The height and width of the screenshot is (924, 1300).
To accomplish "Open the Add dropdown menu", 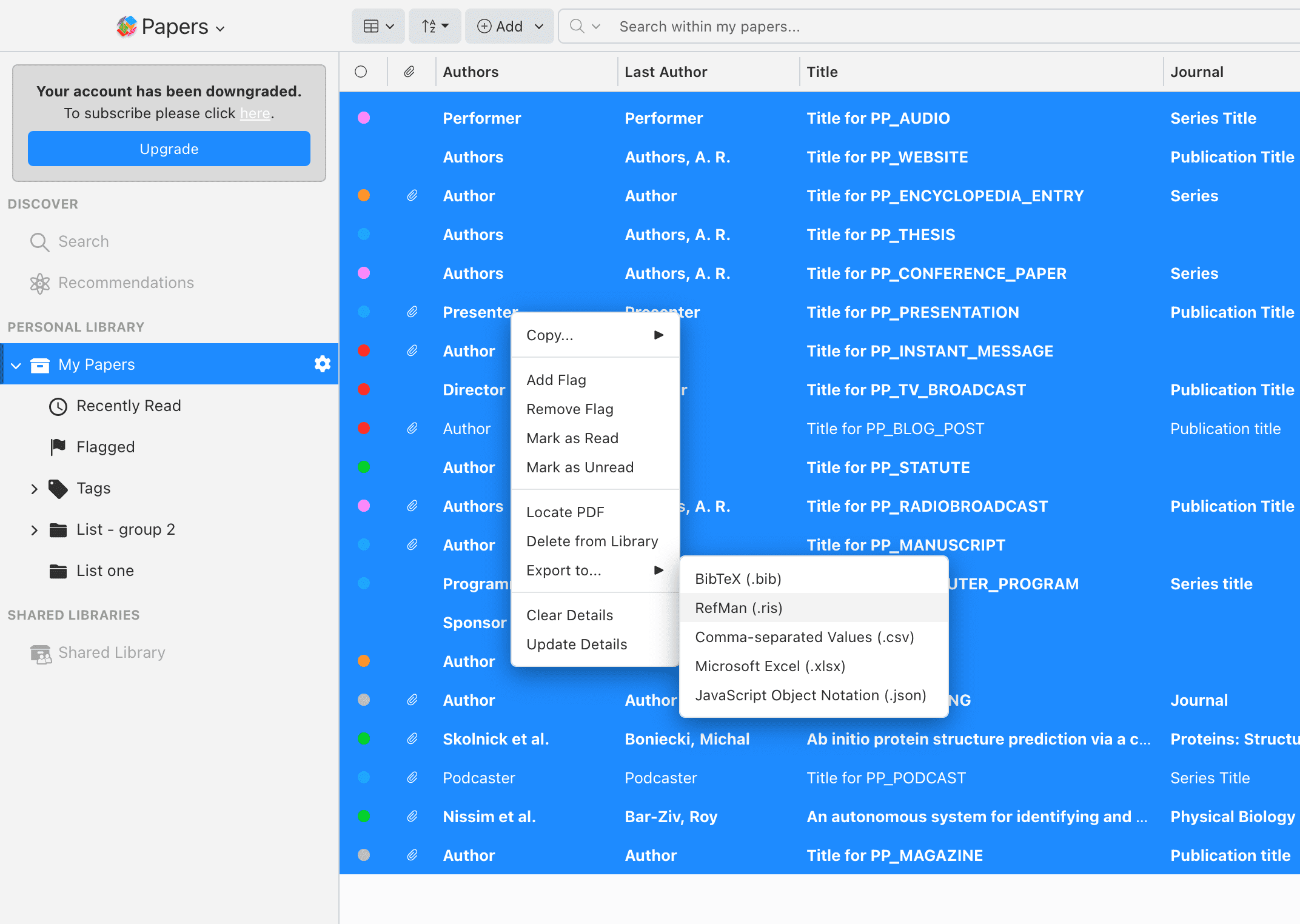I will coord(509,27).
